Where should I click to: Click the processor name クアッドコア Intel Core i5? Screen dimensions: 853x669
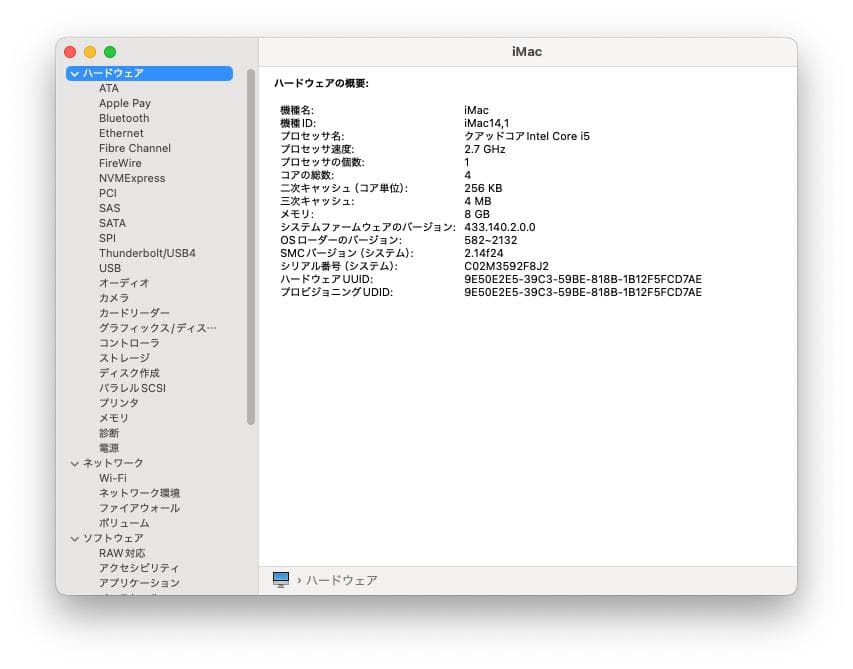coord(527,137)
